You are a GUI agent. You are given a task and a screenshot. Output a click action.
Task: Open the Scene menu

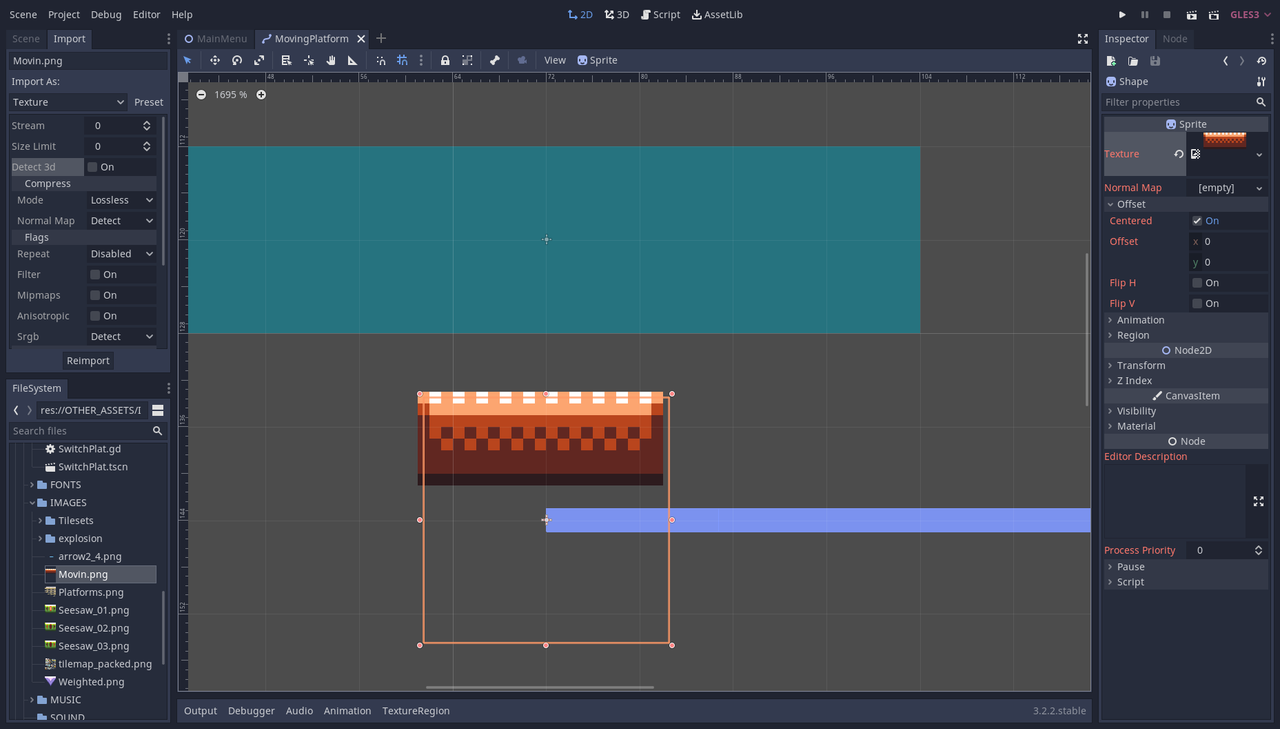(23, 15)
